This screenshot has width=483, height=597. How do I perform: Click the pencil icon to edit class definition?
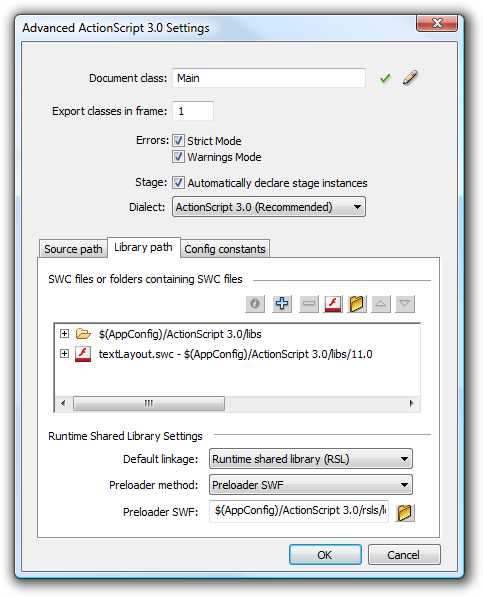coord(410,78)
